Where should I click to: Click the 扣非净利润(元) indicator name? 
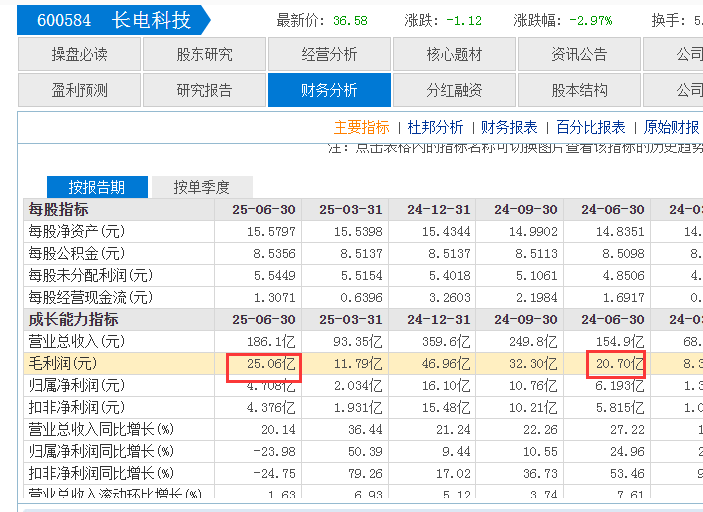[77, 407]
